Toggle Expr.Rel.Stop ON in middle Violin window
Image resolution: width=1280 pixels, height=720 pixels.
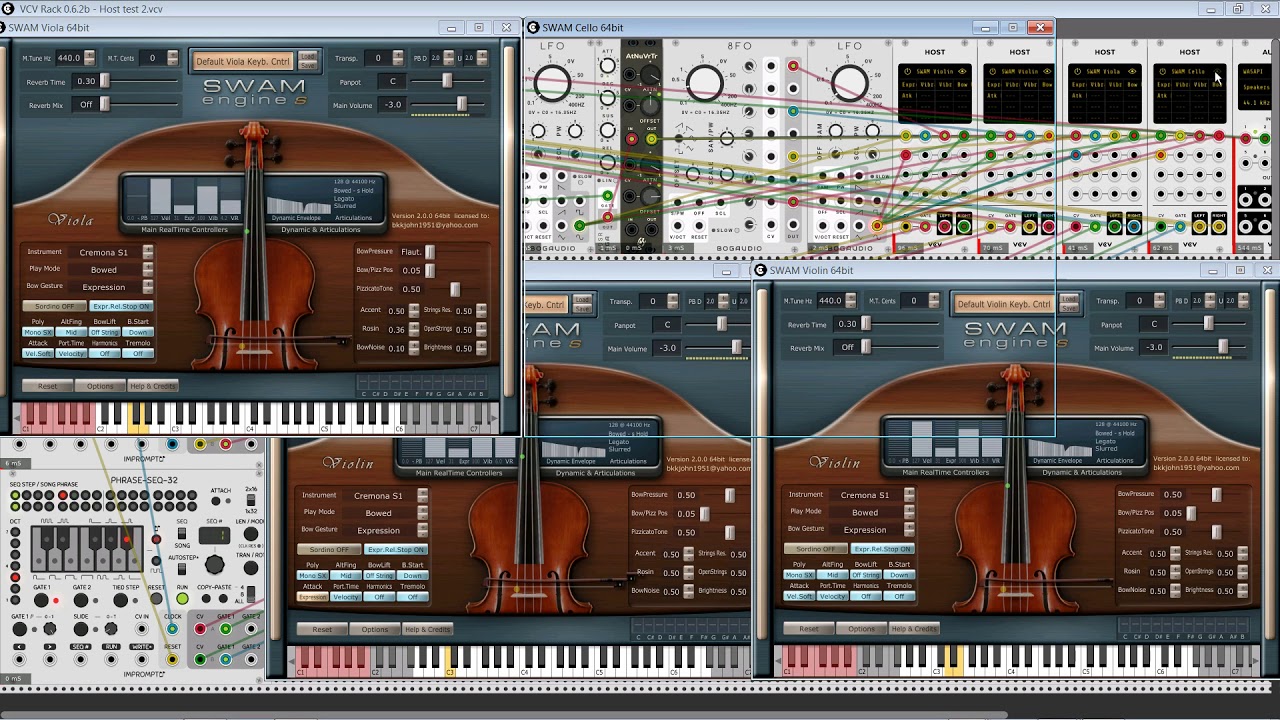396,549
